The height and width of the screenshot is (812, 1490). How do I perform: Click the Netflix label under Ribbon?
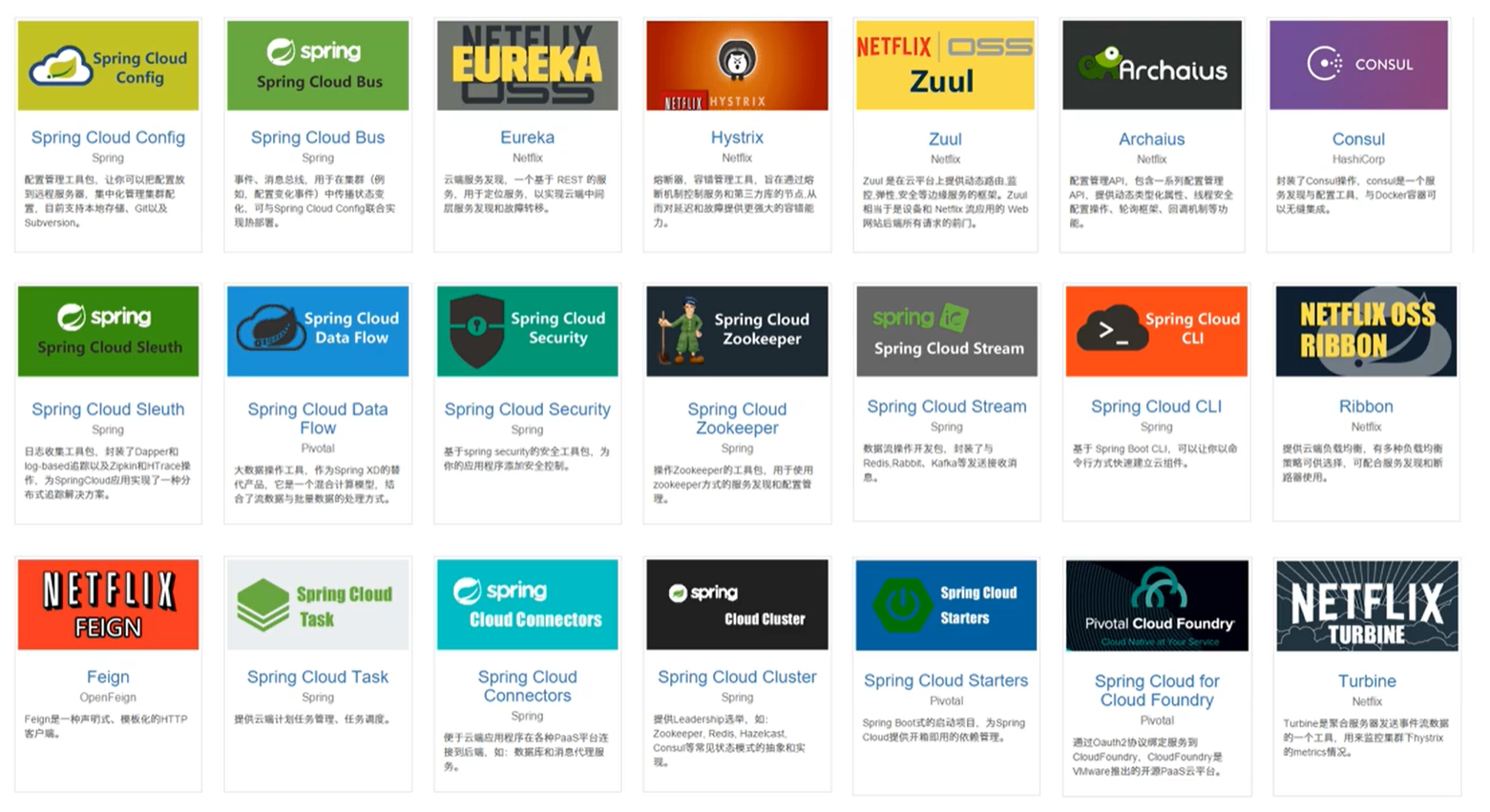point(1366,427)
